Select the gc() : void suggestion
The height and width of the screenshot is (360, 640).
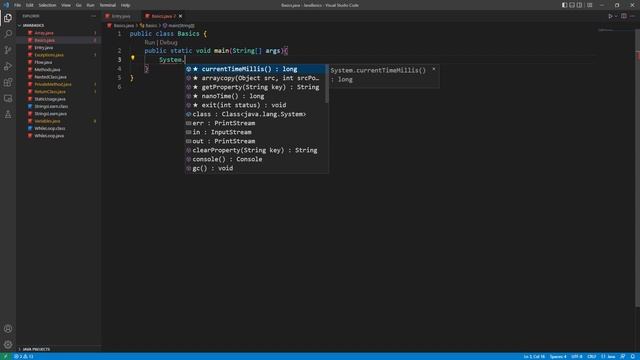point(257,168)
